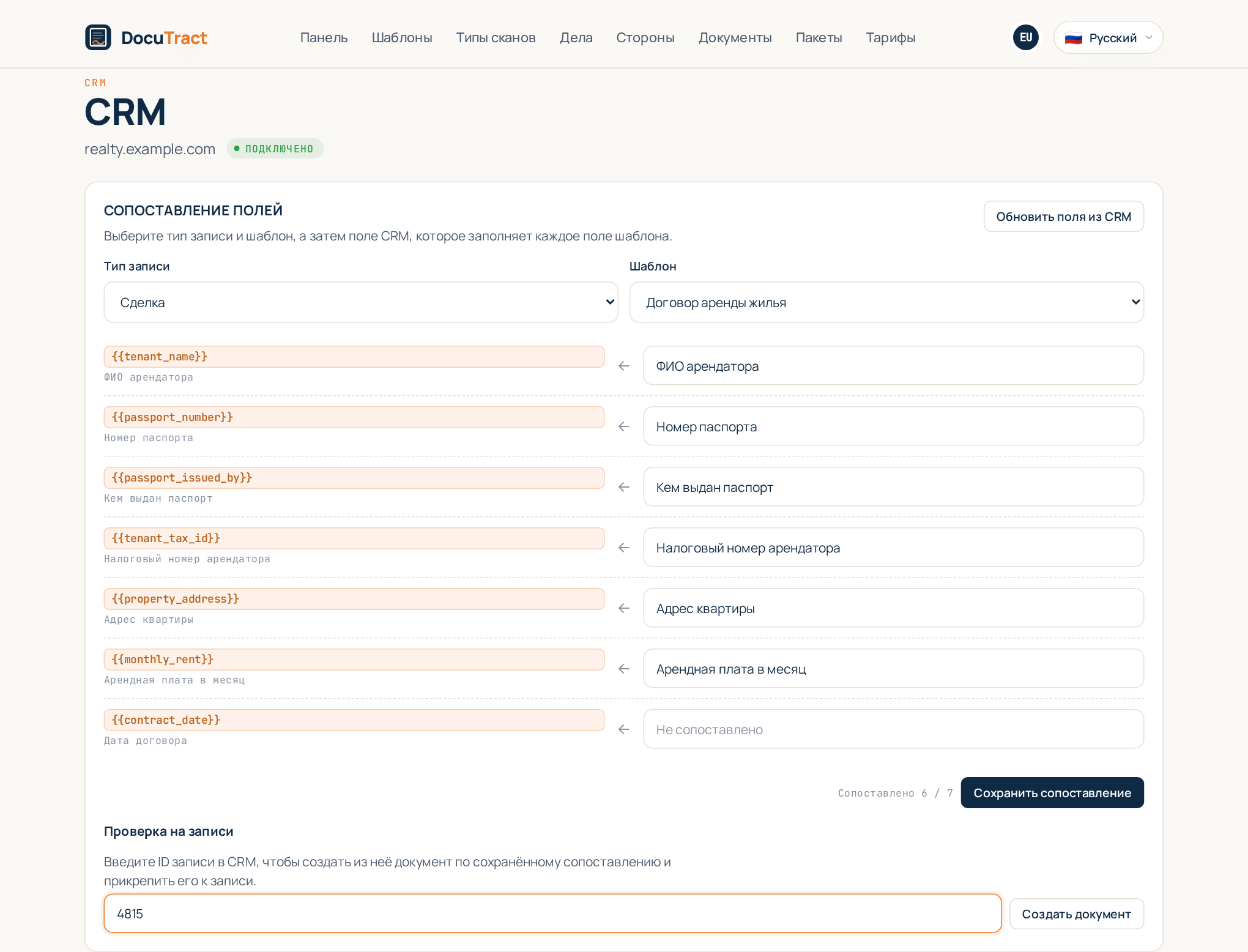This screenshot has height=952, width=1248.
Task: Expand the Тип записи dropdown showing Сделка
Action: (361, 302)
